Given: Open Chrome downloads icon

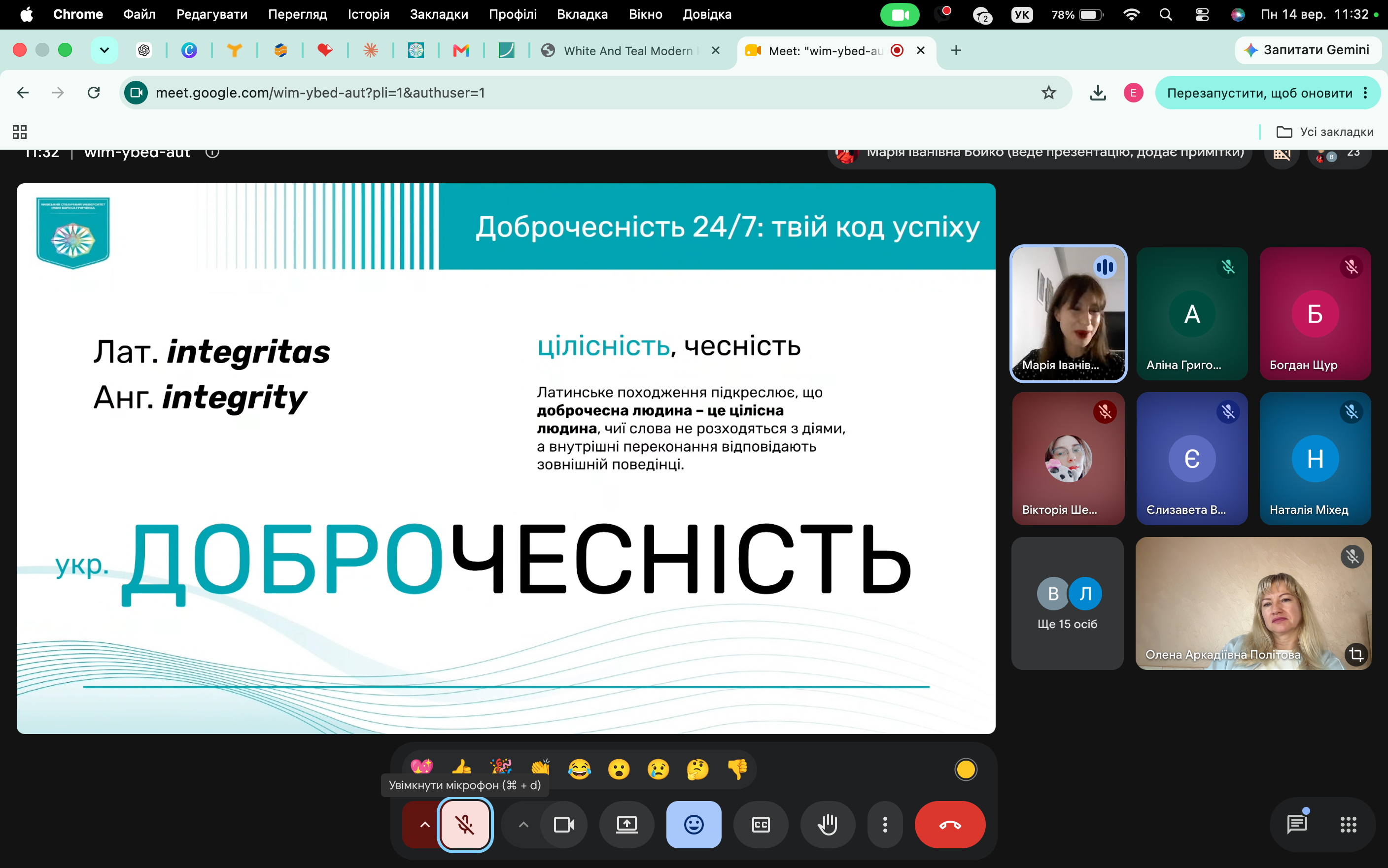Looking at the screenshot, I should click(1097, 93).
